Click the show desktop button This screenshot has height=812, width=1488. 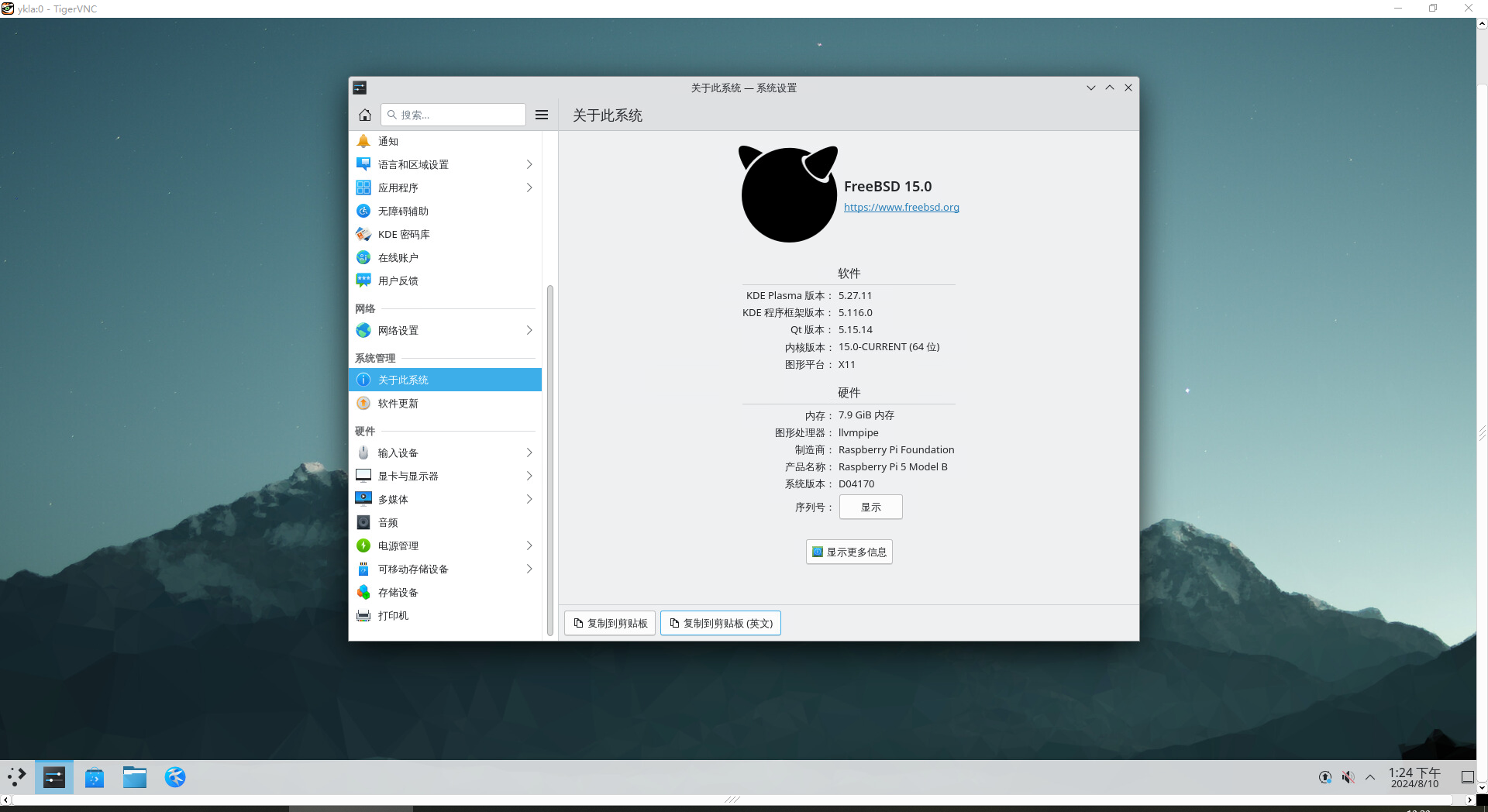click(x=1467, y=777)
